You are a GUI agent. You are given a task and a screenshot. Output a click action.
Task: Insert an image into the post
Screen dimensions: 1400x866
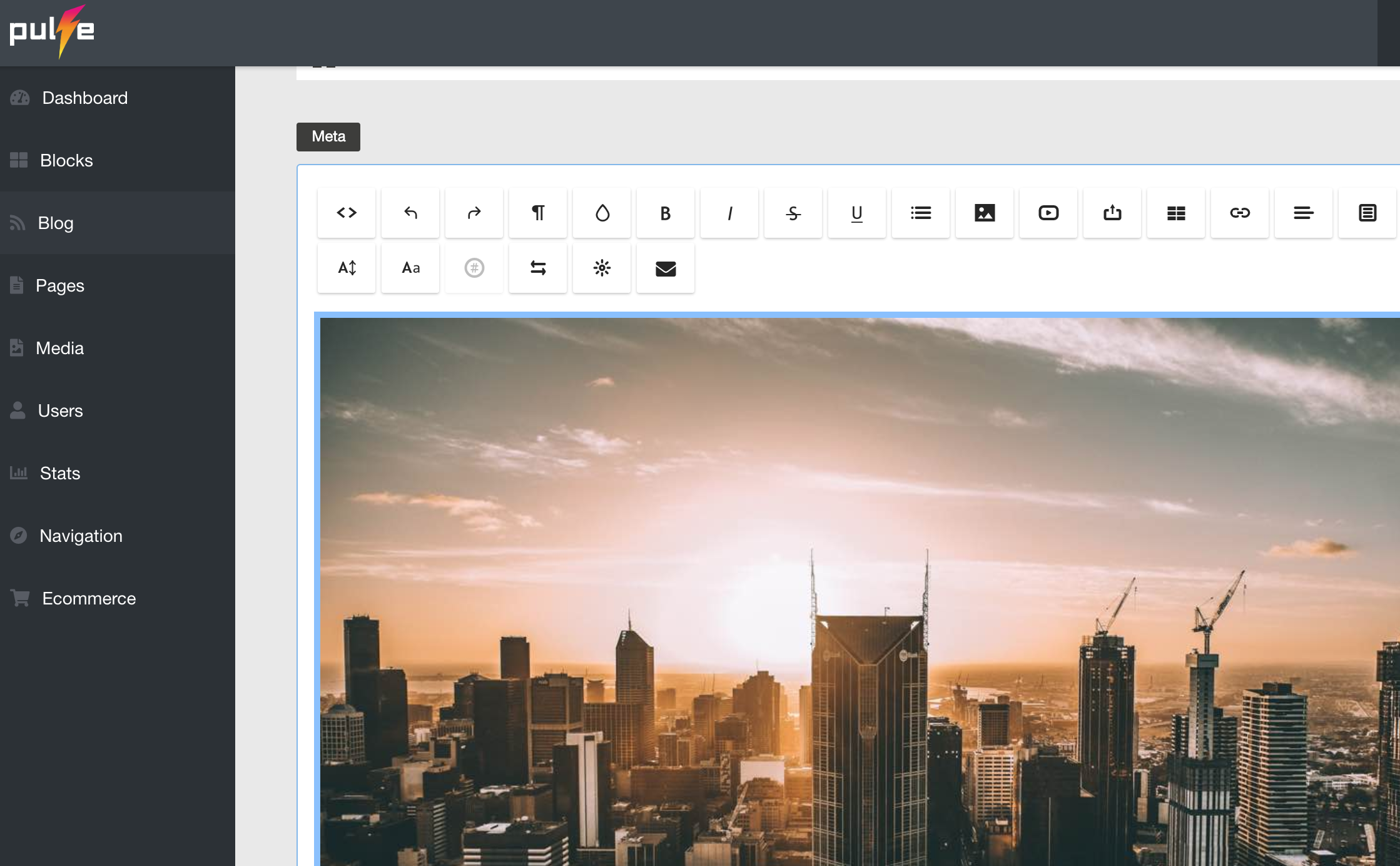[x=984, y=213]
